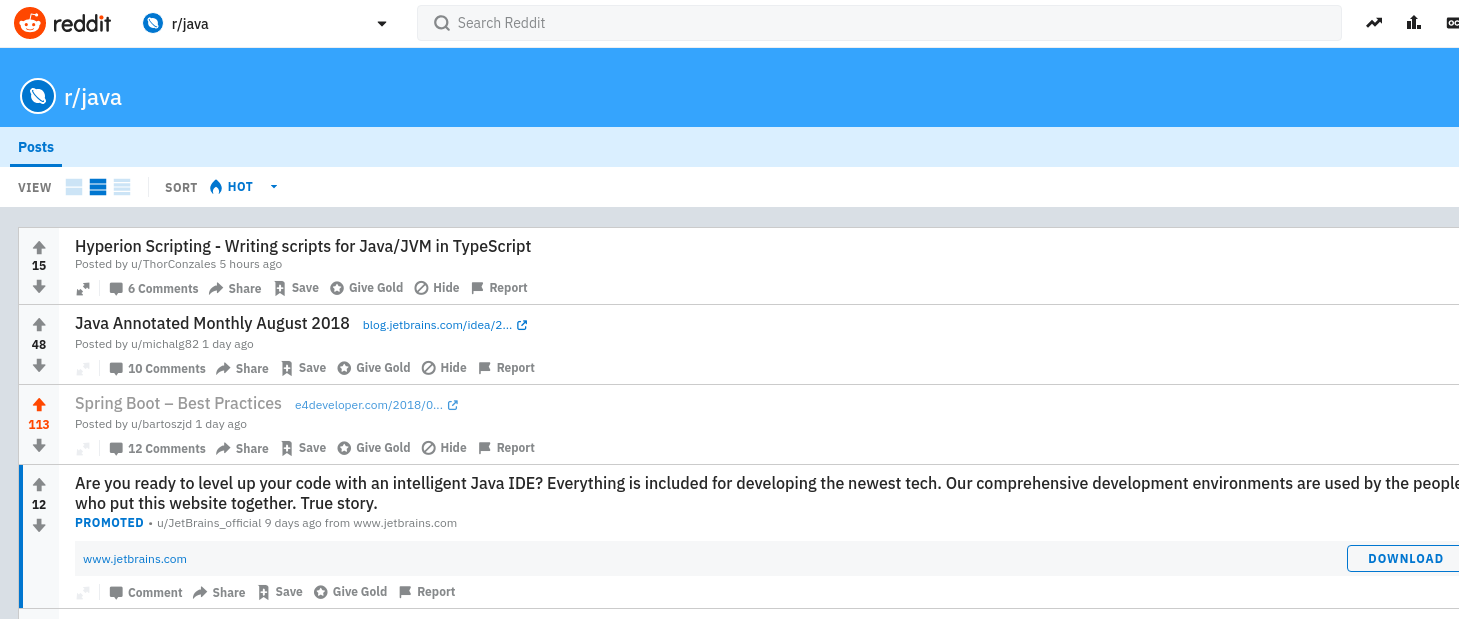The width and height of the screenshot is (1459, 619).
Task: Open 6 Comments on Hyperion post
Action: 154,288
